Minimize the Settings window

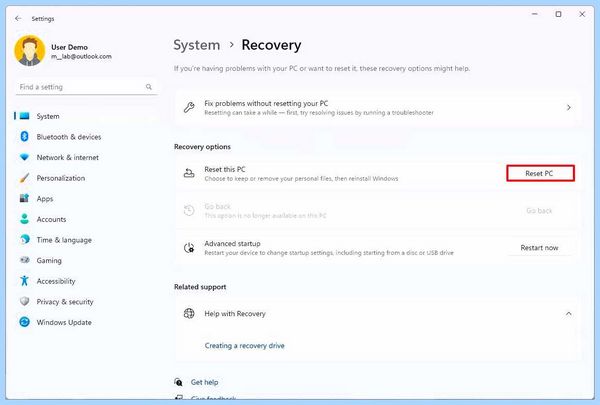pos(535,14)
